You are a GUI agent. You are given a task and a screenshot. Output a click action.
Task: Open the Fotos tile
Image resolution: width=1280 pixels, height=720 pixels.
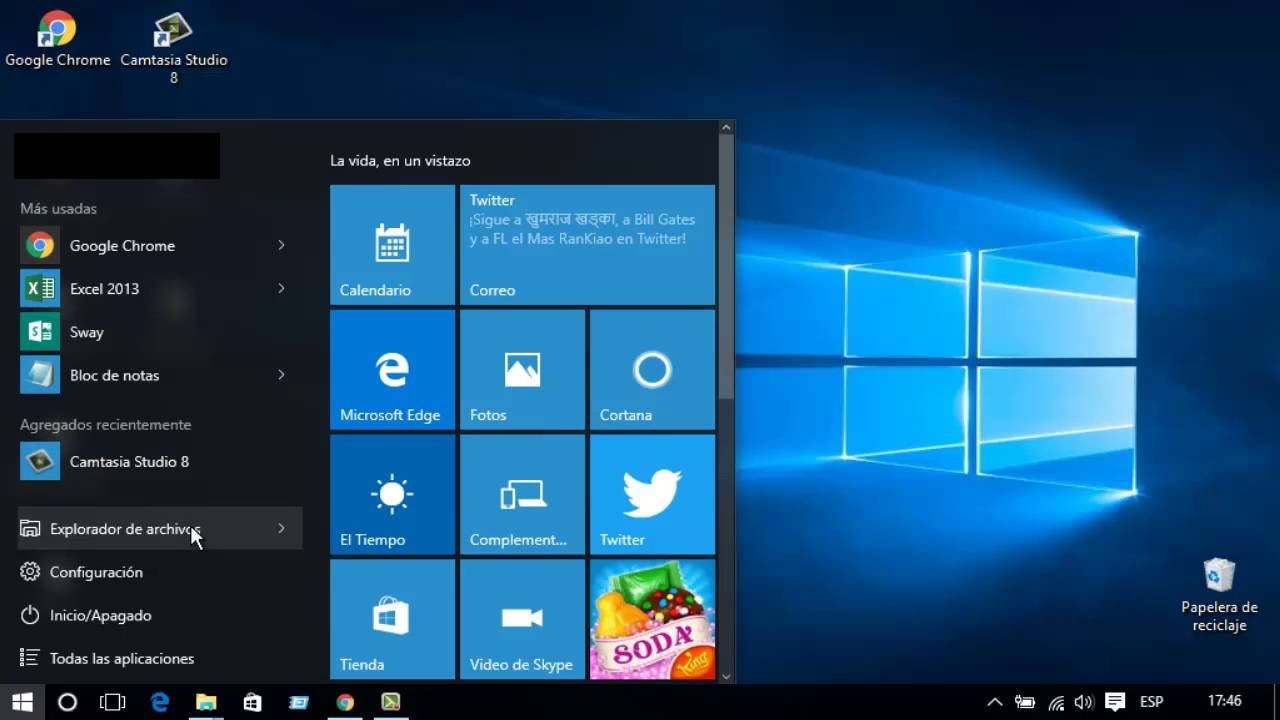click(522, 369)
